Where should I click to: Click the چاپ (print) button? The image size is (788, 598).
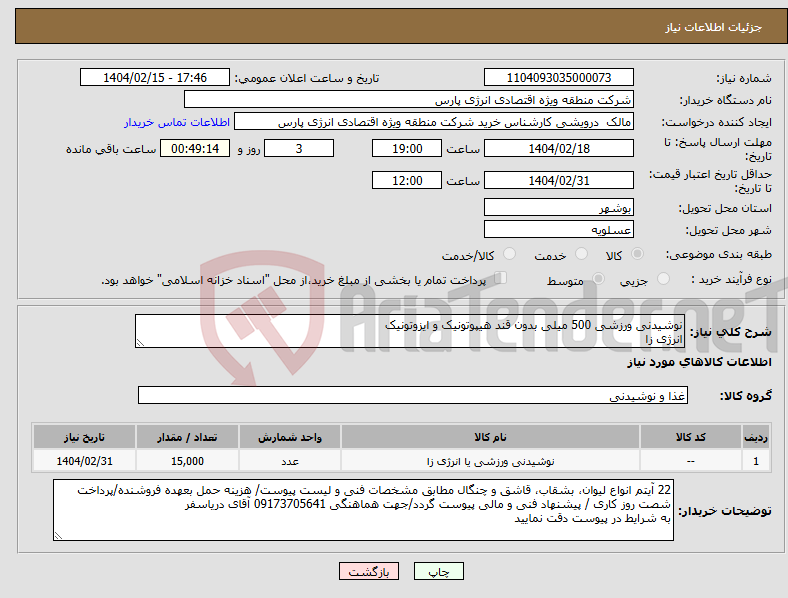(x=438, y=571)
